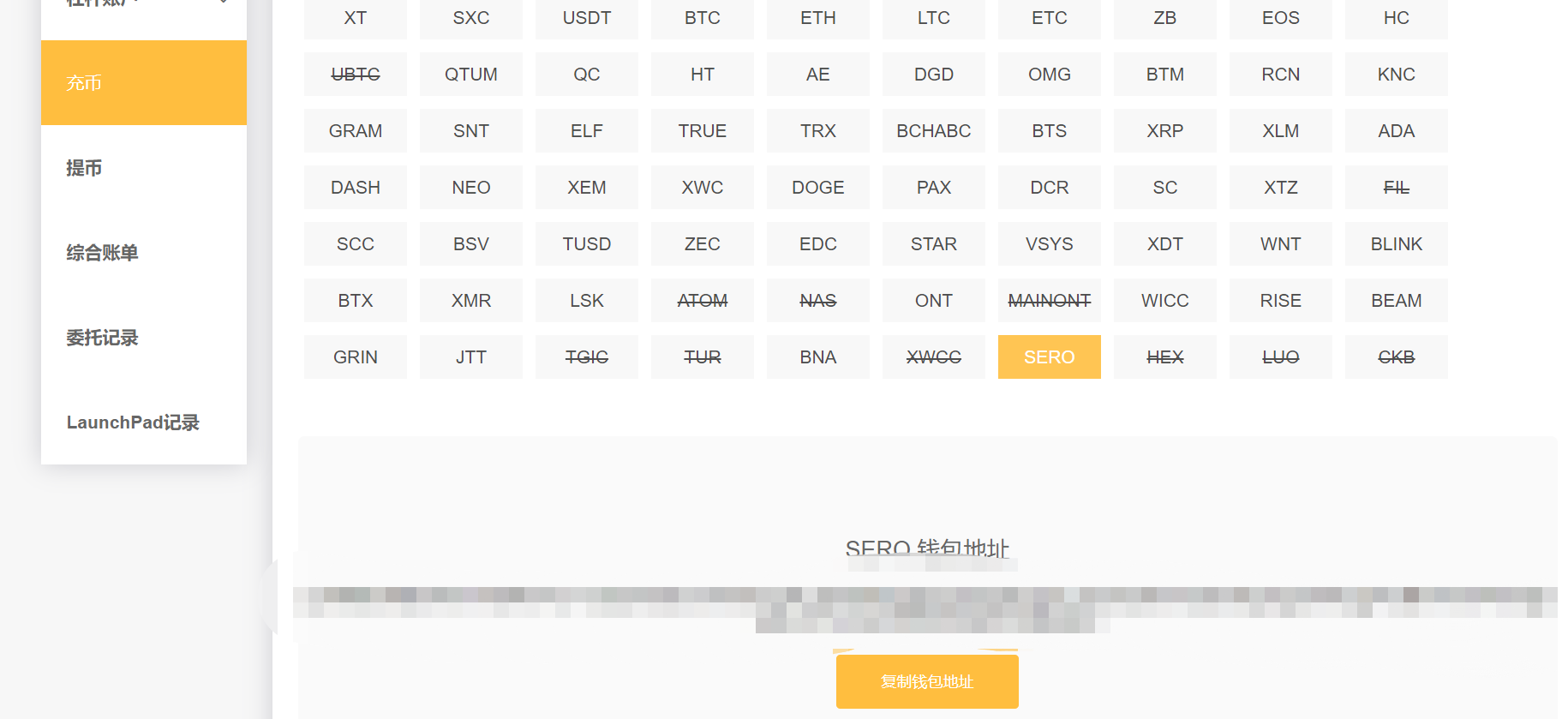Select the BSV coin tile
Screen dimensions: 1568x719
click(x=471, y=244)
